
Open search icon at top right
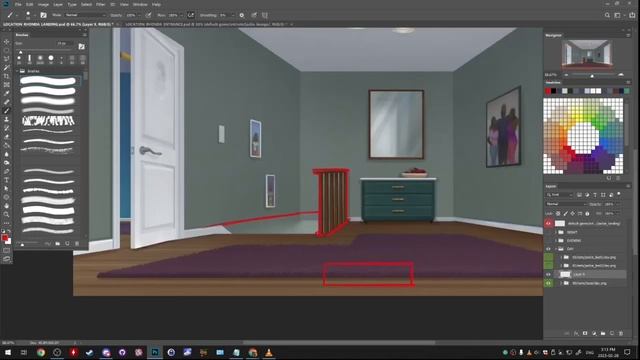click(x=607, y=15)
